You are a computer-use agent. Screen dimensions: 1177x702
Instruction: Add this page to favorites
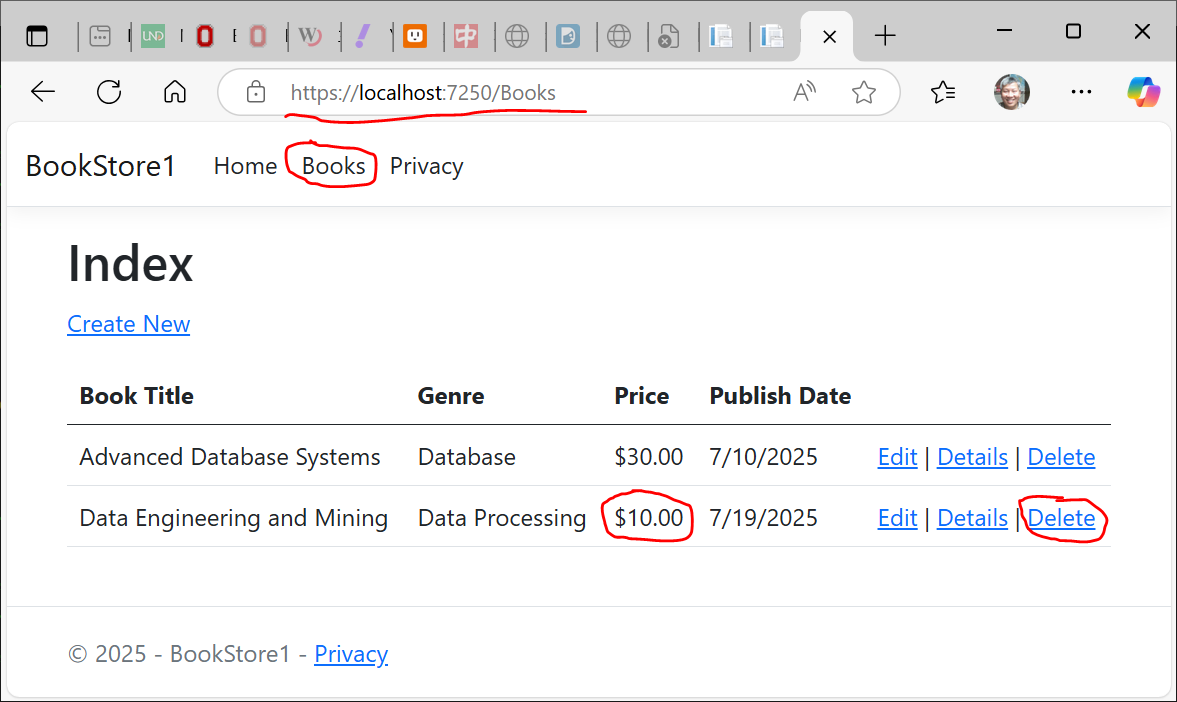pyautogui.click(x=864, y=92)
